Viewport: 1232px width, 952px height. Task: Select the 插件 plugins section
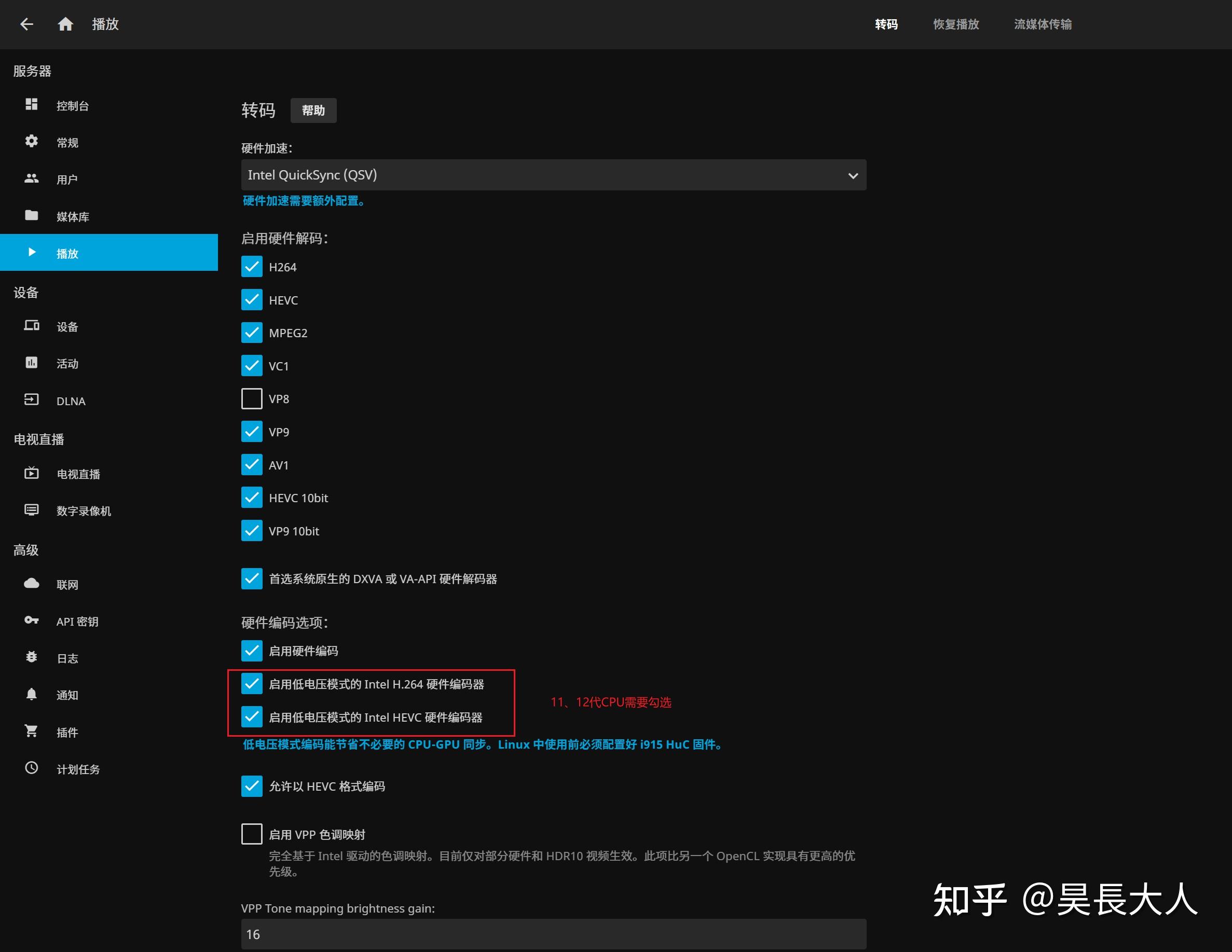67,732
